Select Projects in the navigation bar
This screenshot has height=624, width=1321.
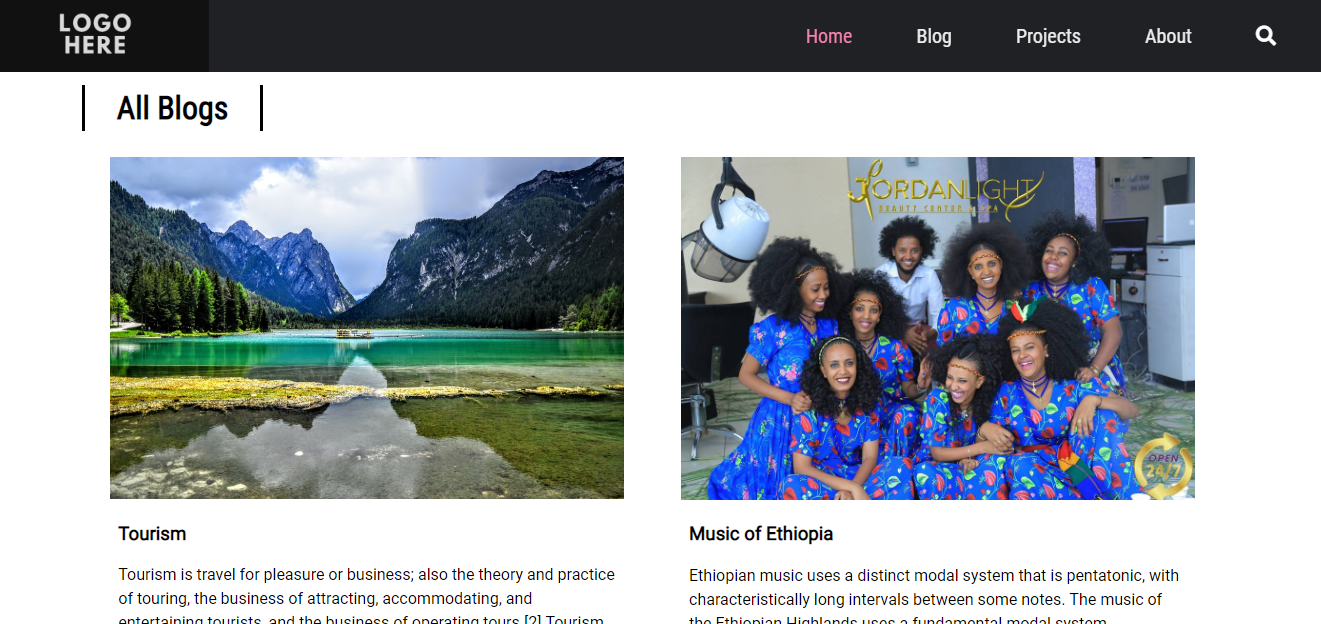point(1048,36)
